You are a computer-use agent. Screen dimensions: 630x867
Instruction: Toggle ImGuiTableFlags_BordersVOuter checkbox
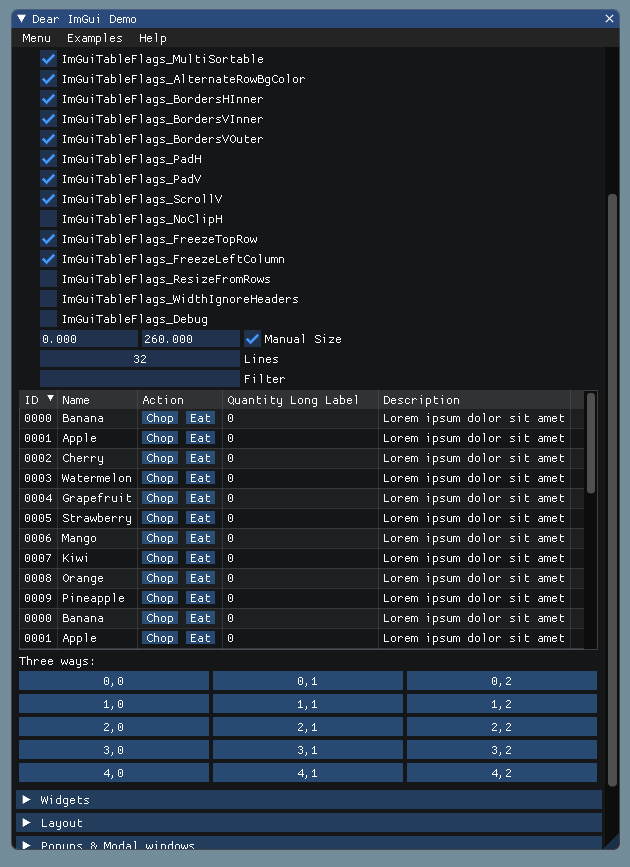point(49,138)
